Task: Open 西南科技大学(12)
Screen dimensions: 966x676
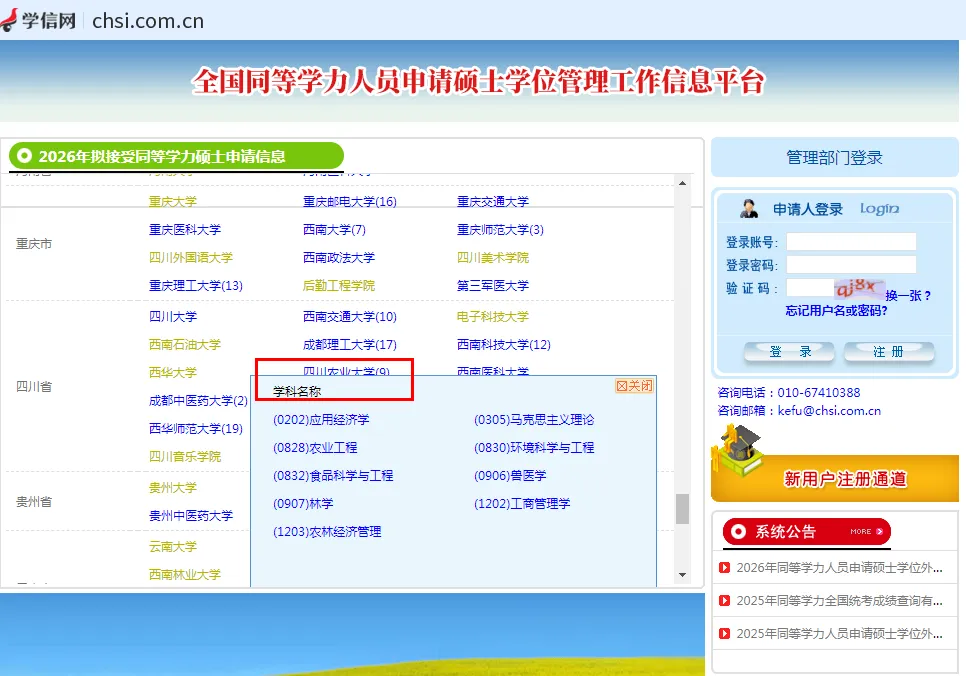Action: [504, 344]
